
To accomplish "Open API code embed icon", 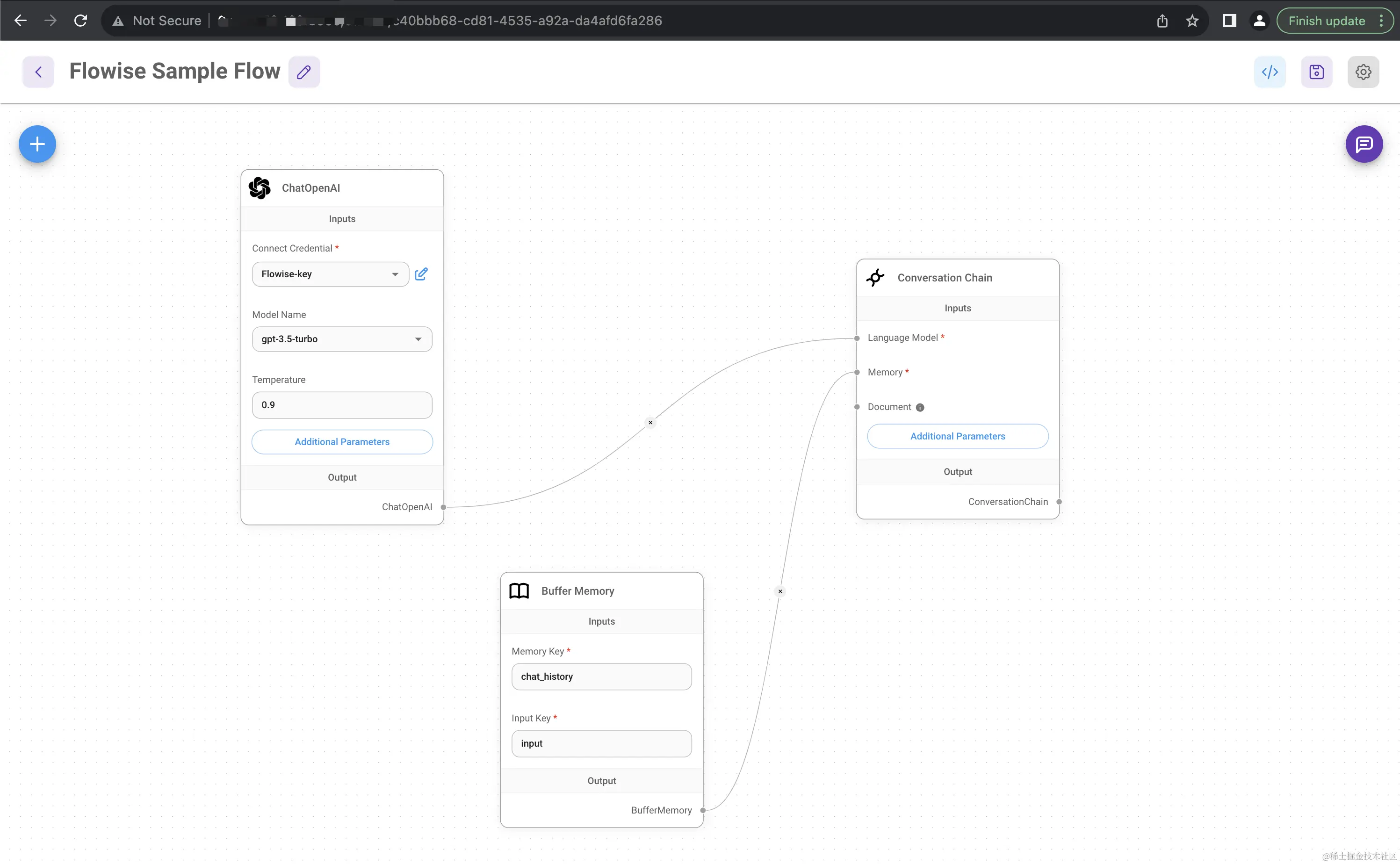I will point(1270,72).
